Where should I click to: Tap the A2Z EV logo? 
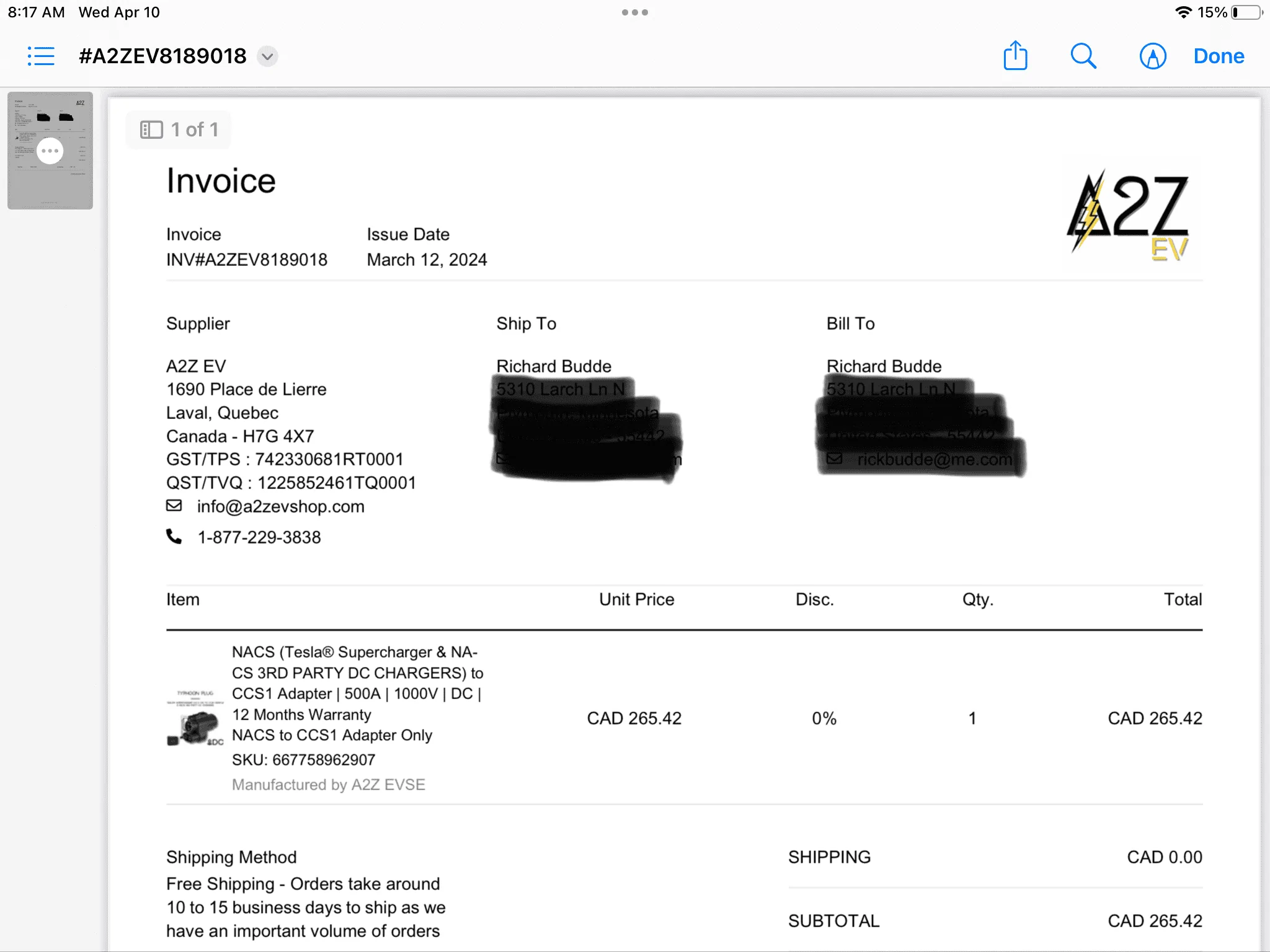[1127, 216]
